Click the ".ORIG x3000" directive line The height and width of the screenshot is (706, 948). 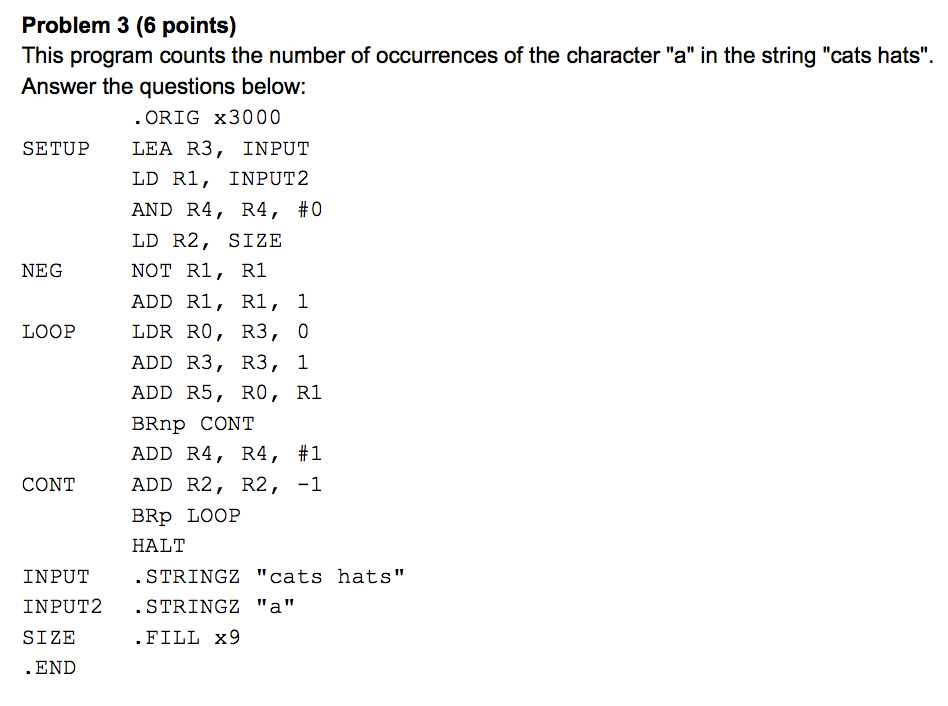[x=206, y=118]
